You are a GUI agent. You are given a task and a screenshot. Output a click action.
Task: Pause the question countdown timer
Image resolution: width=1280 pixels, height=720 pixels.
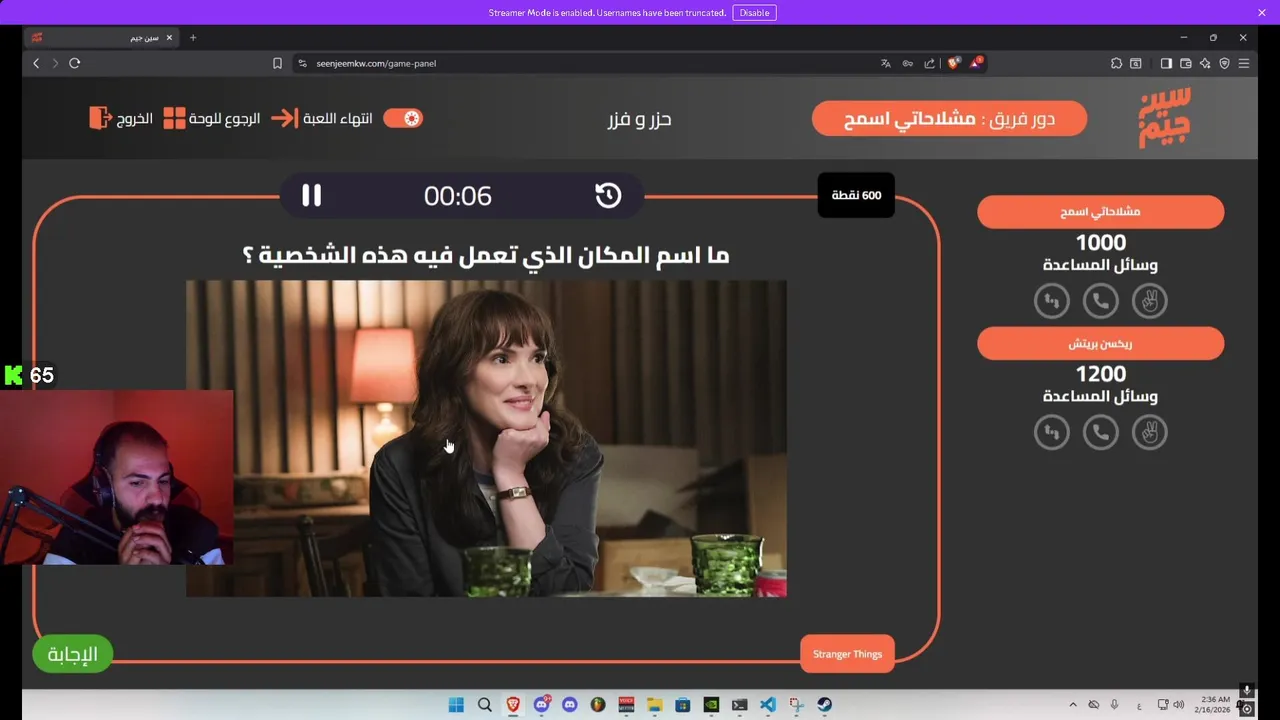(311, 195)
